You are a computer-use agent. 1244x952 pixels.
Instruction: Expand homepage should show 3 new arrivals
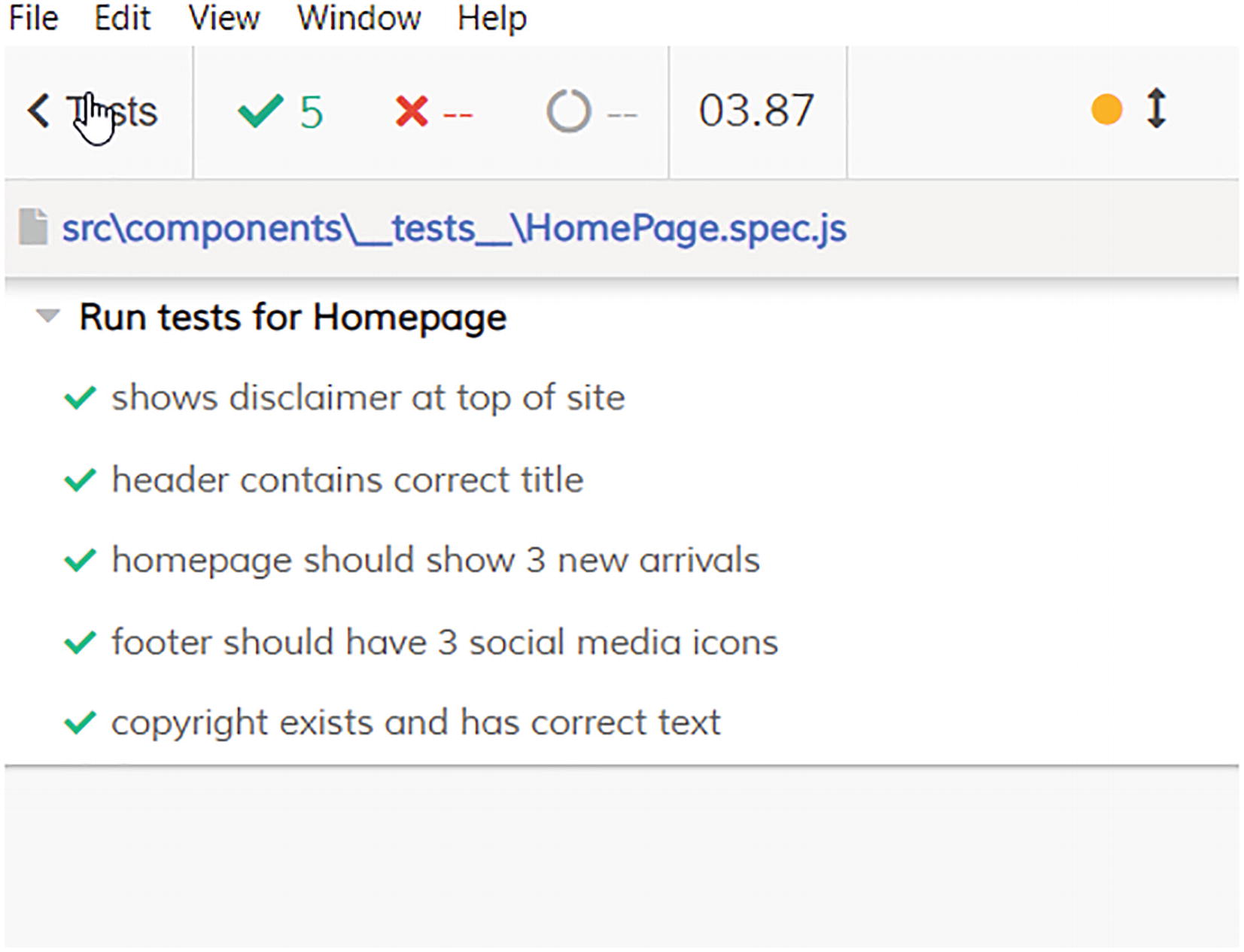click(x=435, y=560)
